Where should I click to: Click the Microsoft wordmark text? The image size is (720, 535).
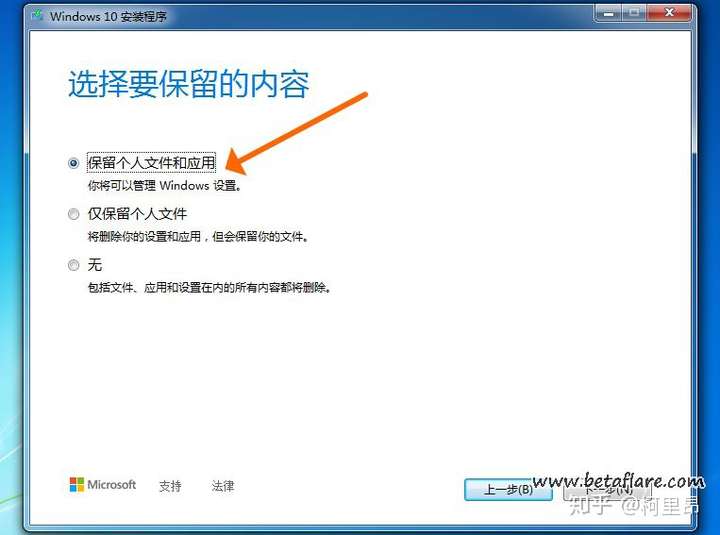[x=112, y=484]
